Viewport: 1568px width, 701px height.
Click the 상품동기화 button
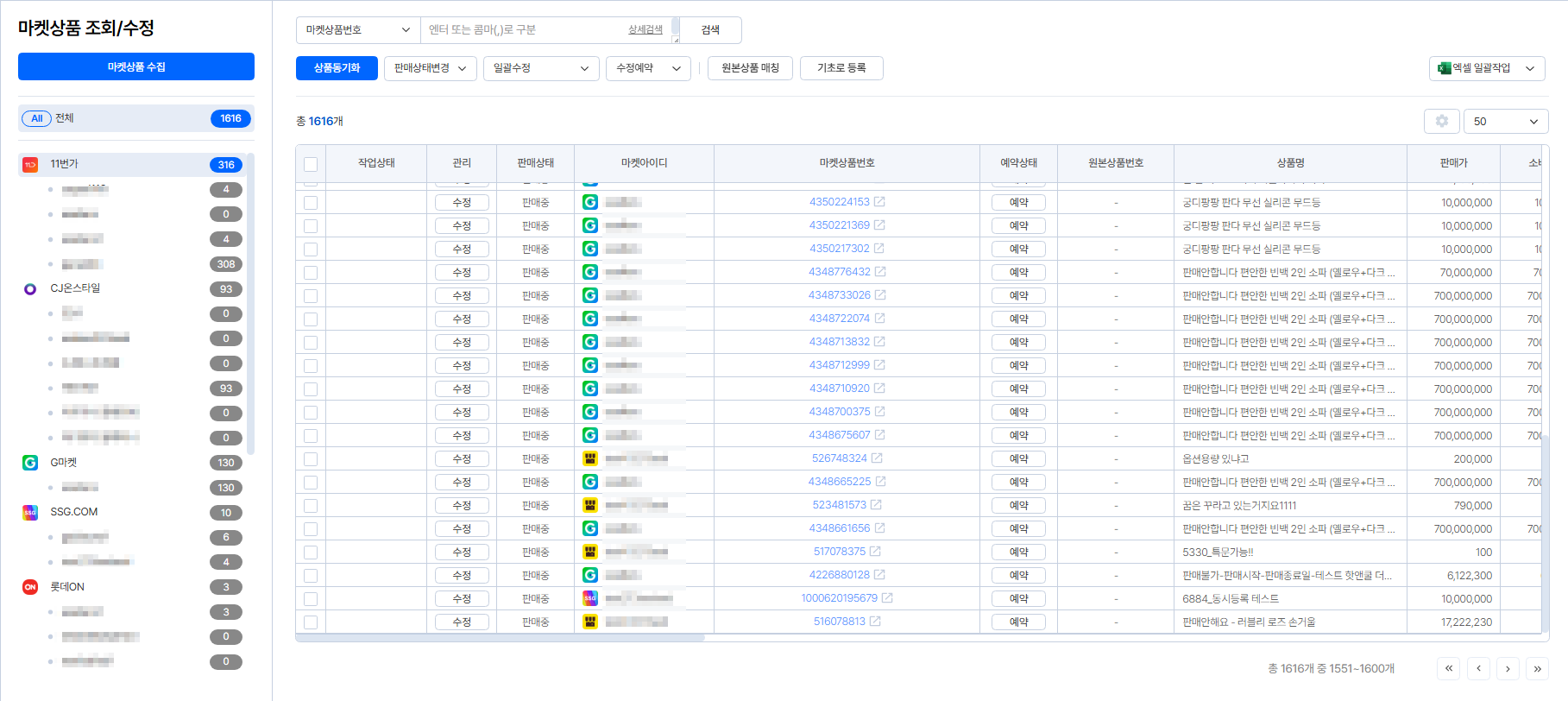point(337,68)
